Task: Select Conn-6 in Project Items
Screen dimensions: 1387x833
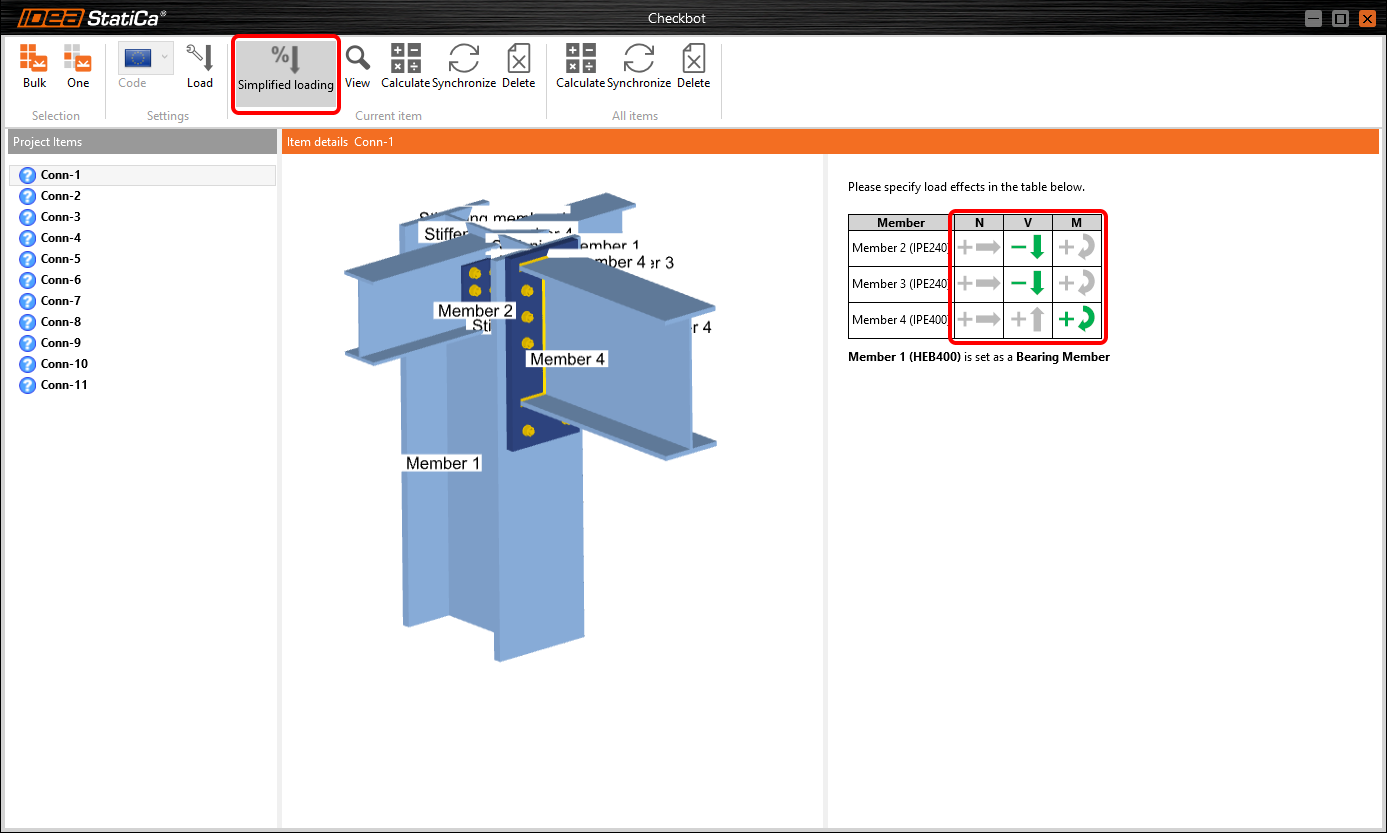Action: (142, 280)
